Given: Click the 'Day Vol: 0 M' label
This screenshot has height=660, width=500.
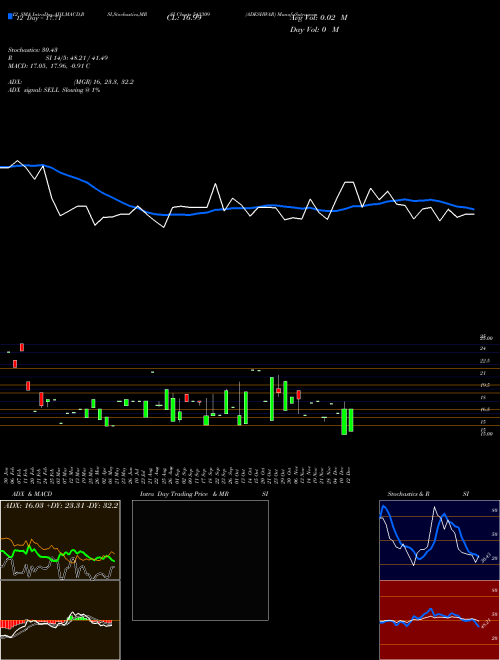Looking at the screenshot, I should tap(314, 30).
